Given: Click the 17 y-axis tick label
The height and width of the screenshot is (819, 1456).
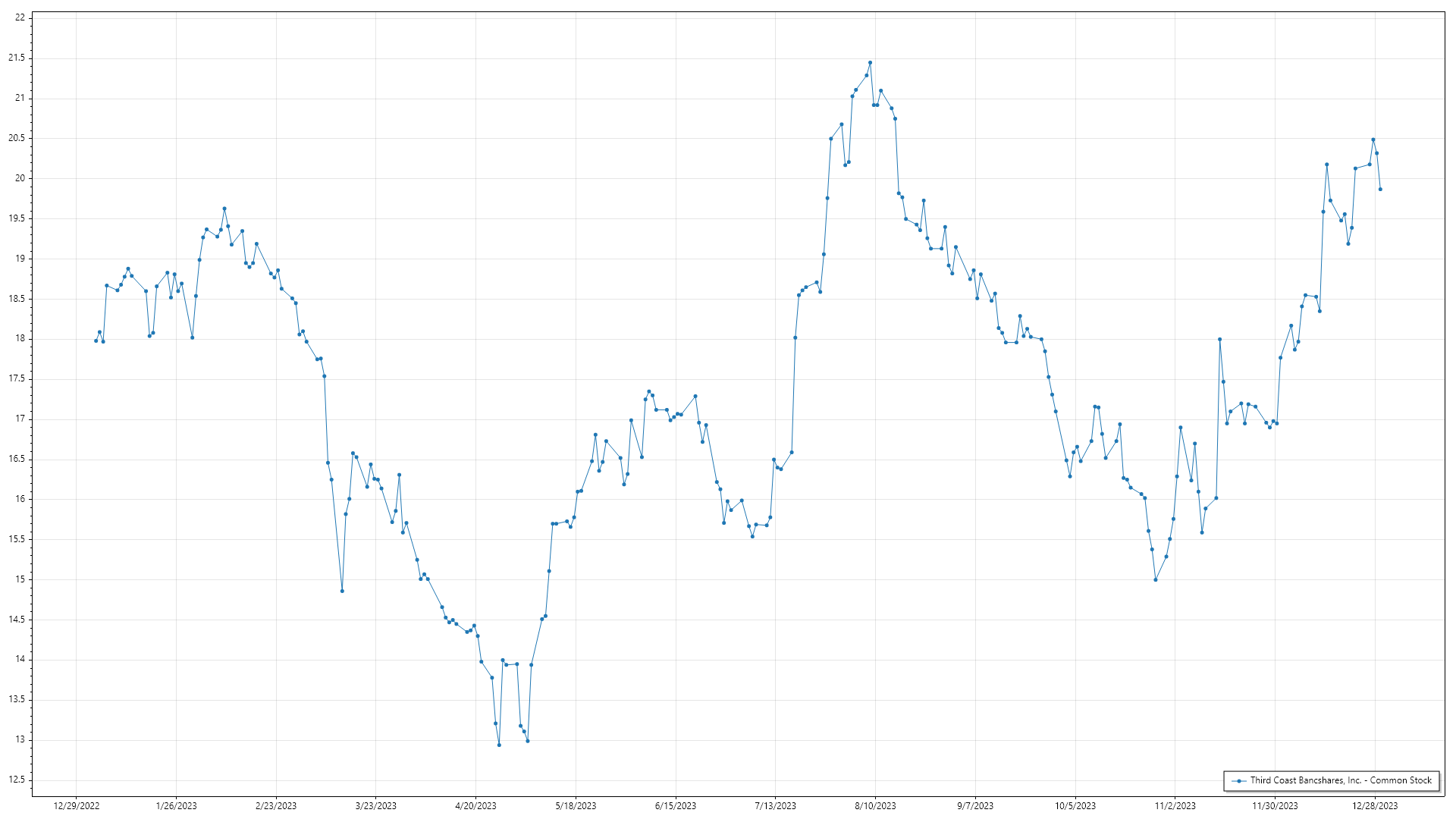Looking at the screenshot, I should pos(20,419).
